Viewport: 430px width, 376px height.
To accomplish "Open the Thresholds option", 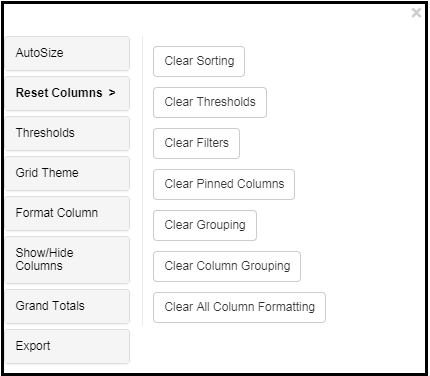I will [67, 133].
